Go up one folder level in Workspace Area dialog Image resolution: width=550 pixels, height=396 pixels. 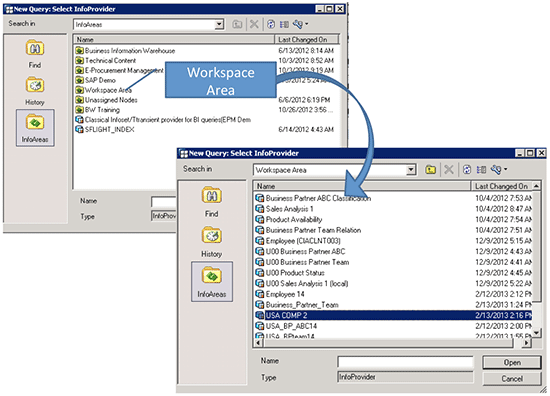pyautogui.click(x=430, y=170)
